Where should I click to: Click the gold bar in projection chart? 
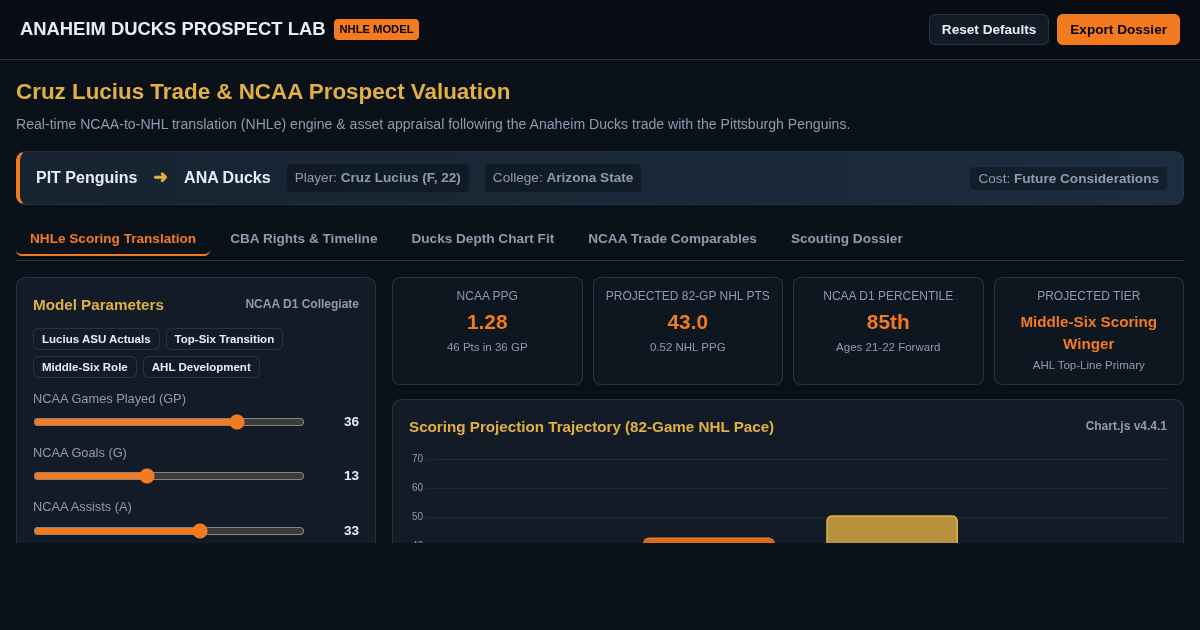click(892, 529)
